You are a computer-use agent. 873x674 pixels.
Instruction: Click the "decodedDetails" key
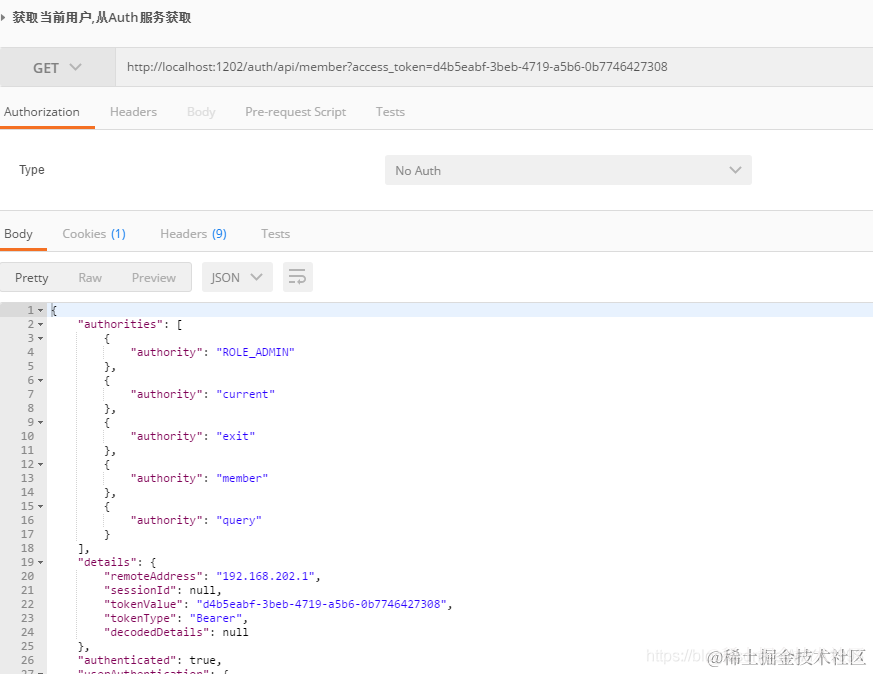coord(156,632)
